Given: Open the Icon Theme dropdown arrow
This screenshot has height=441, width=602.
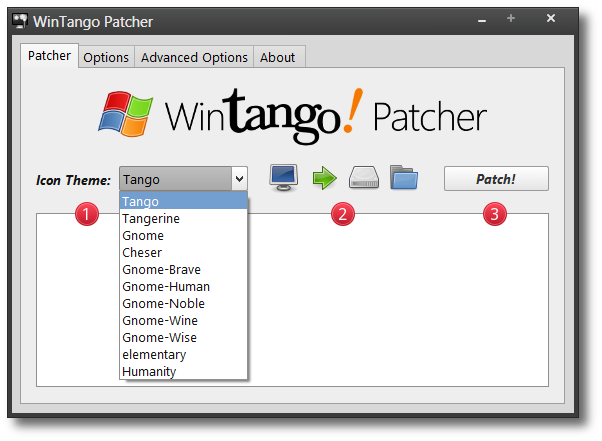Looking at the screenshot, I should click(239, 178).
